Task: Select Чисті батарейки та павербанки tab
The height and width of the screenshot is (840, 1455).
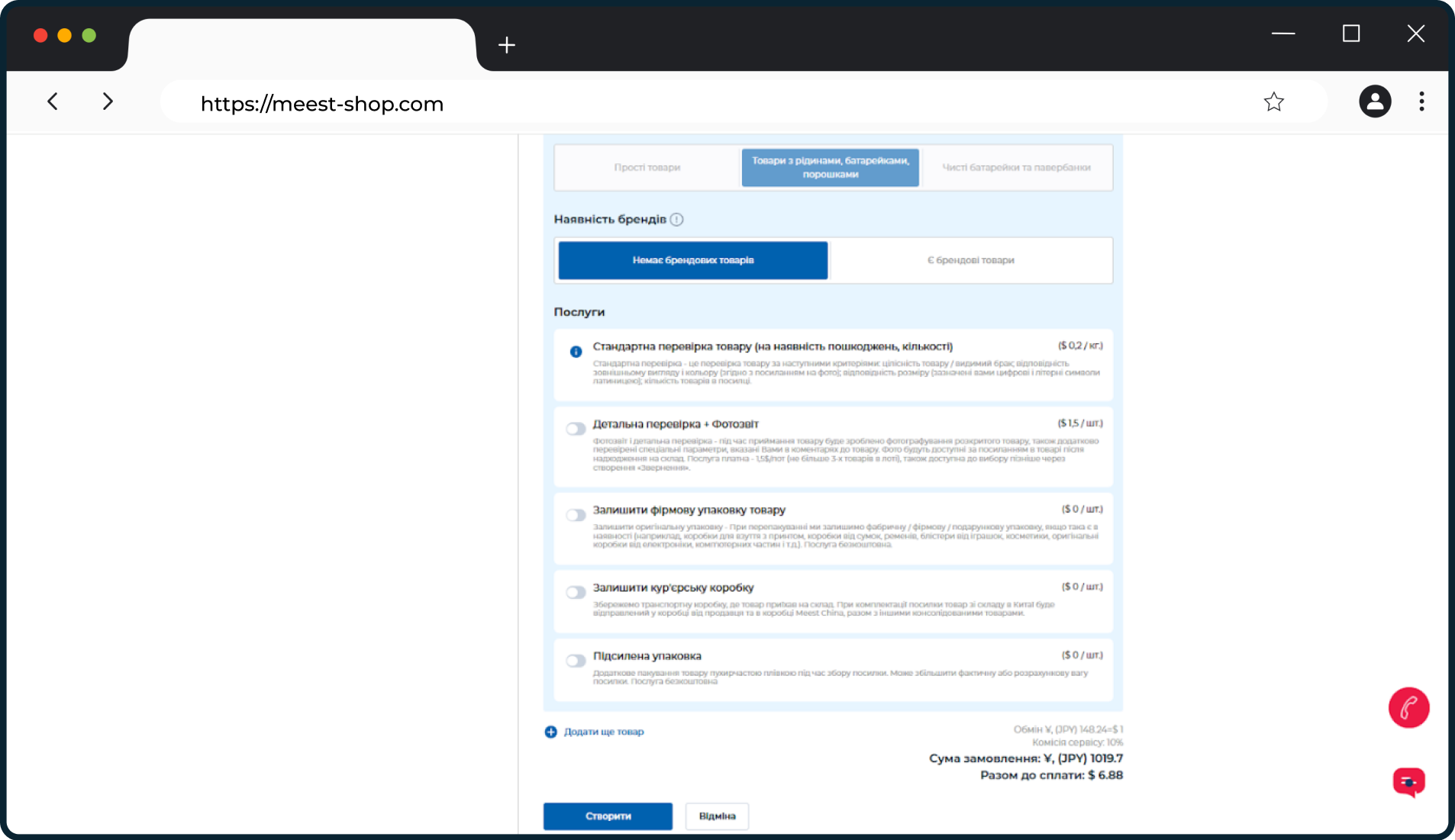Action: (x=1016, y=168)
